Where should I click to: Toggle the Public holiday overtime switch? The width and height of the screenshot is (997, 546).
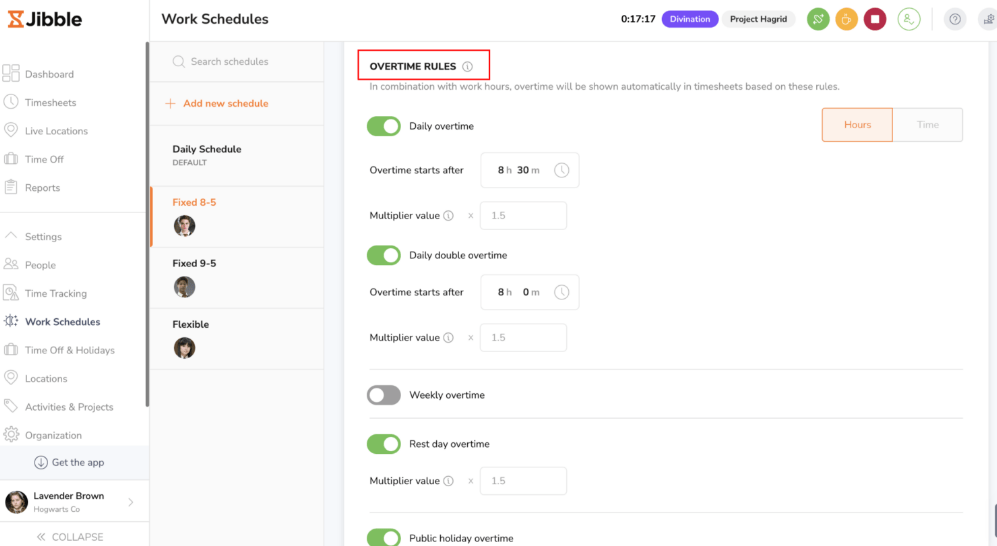click(x=383, y=538)
